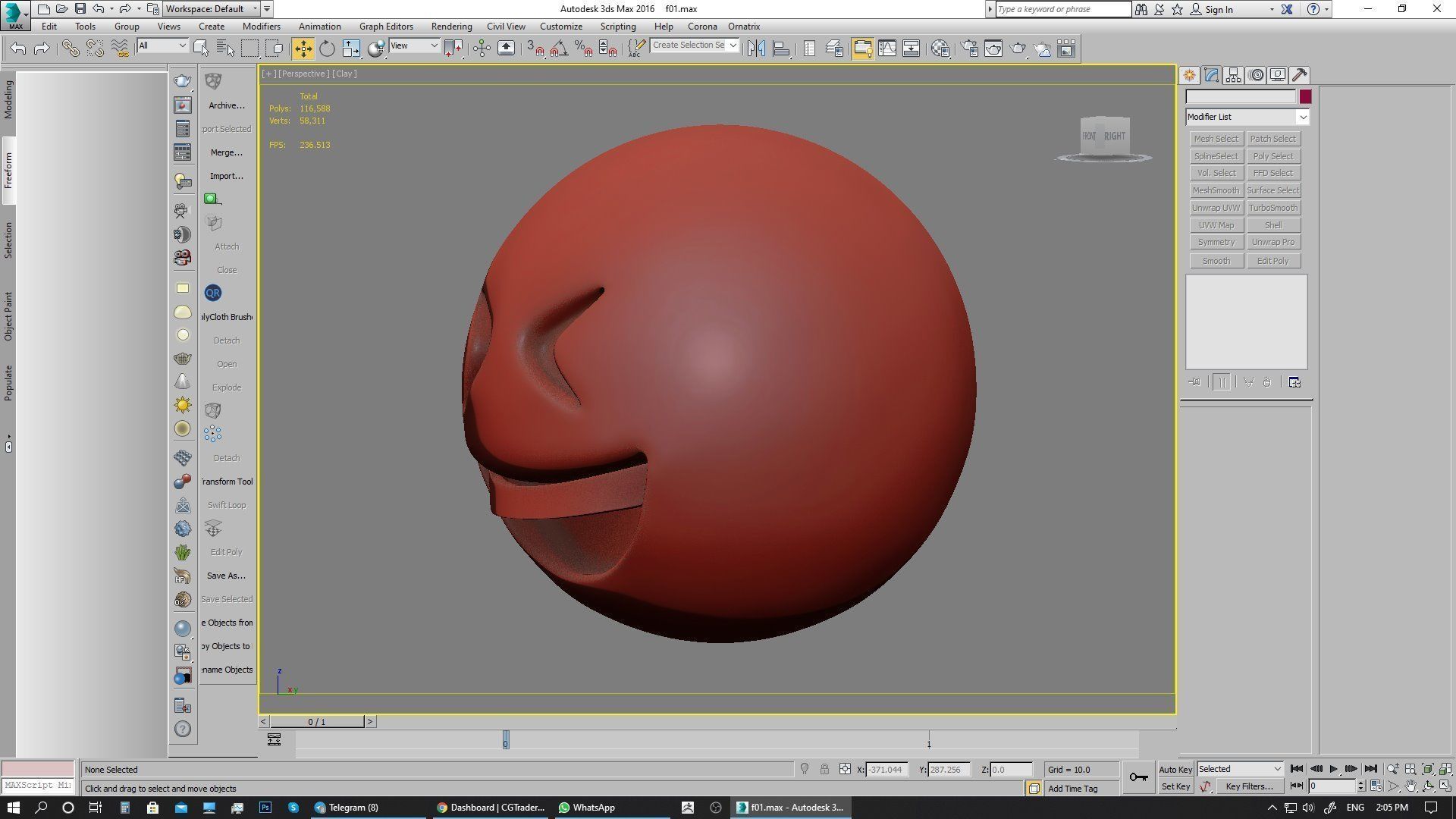The image size is (1456, 819).
Task: Activate the Select and Link tool
Action: click(71, 49)
